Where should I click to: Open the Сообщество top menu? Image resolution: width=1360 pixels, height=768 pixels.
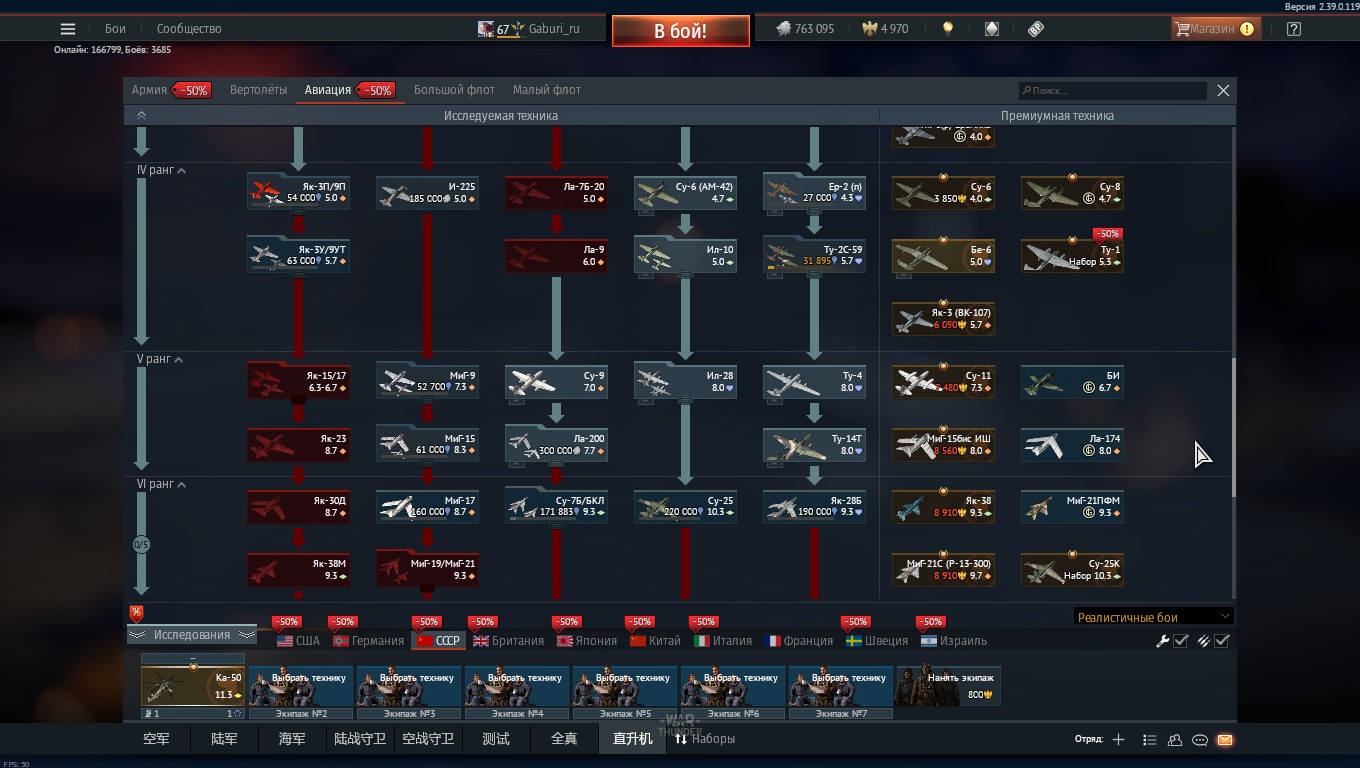(x=189, y=29)
